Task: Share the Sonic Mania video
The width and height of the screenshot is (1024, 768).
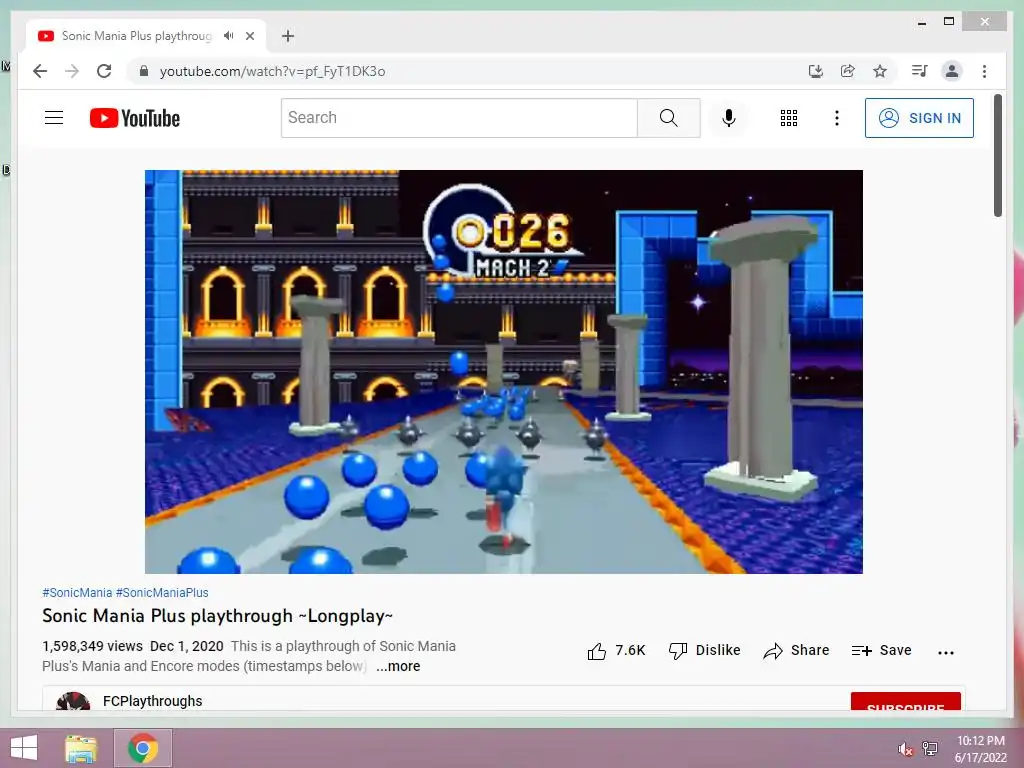Action: click(x=796, y=650)
